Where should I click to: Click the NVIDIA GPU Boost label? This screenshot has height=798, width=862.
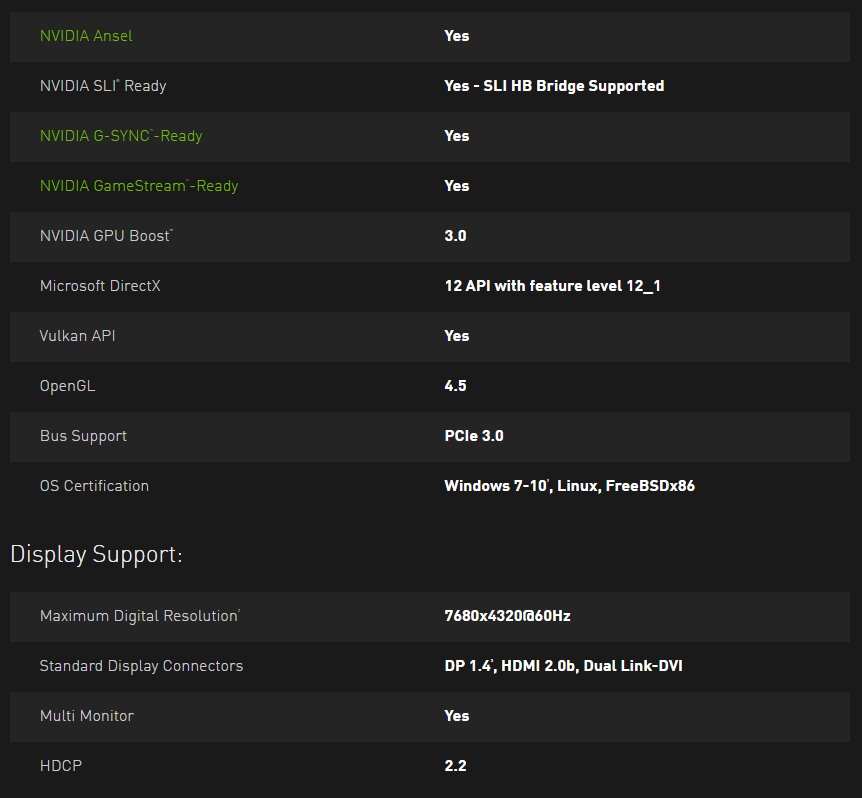(106, 236)
